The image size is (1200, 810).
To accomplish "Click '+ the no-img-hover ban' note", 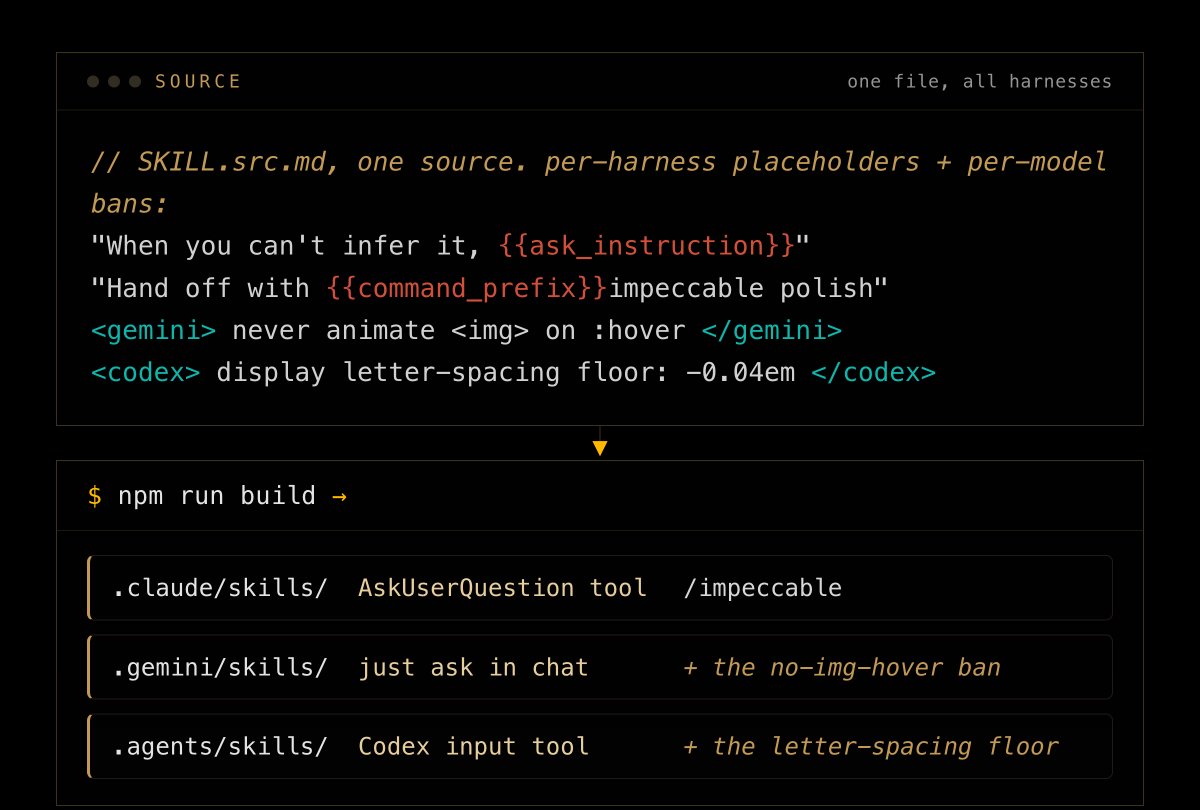I will [842, 667].
